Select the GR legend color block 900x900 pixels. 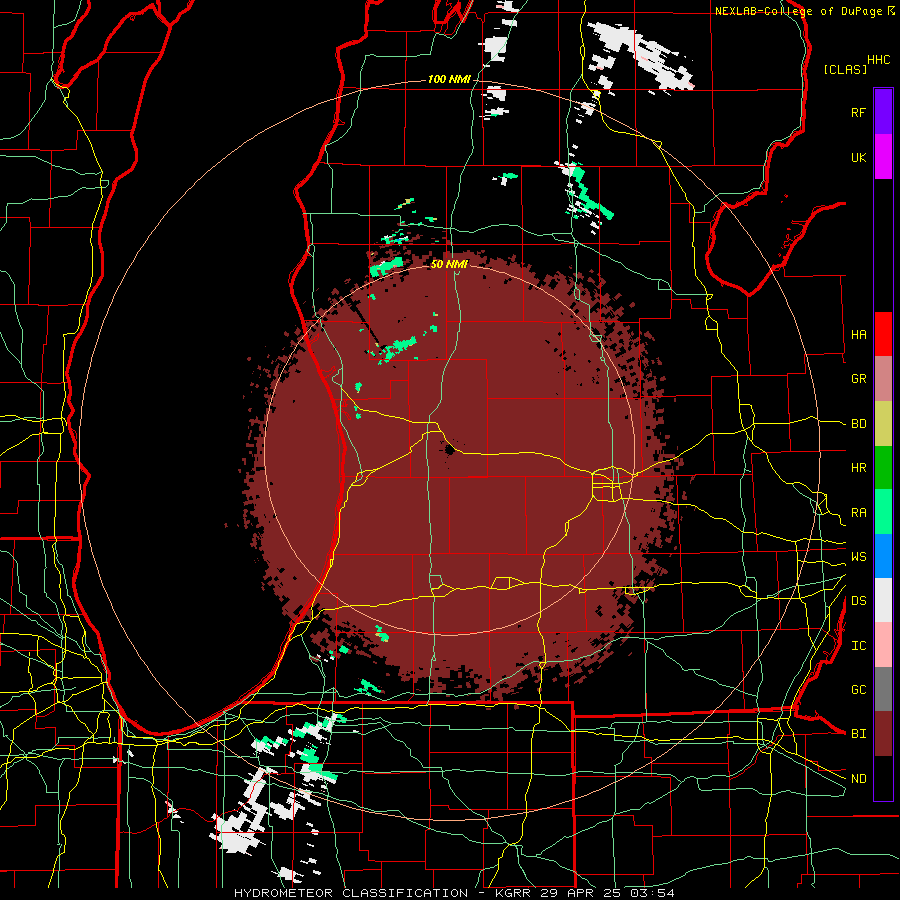point(883,379)
